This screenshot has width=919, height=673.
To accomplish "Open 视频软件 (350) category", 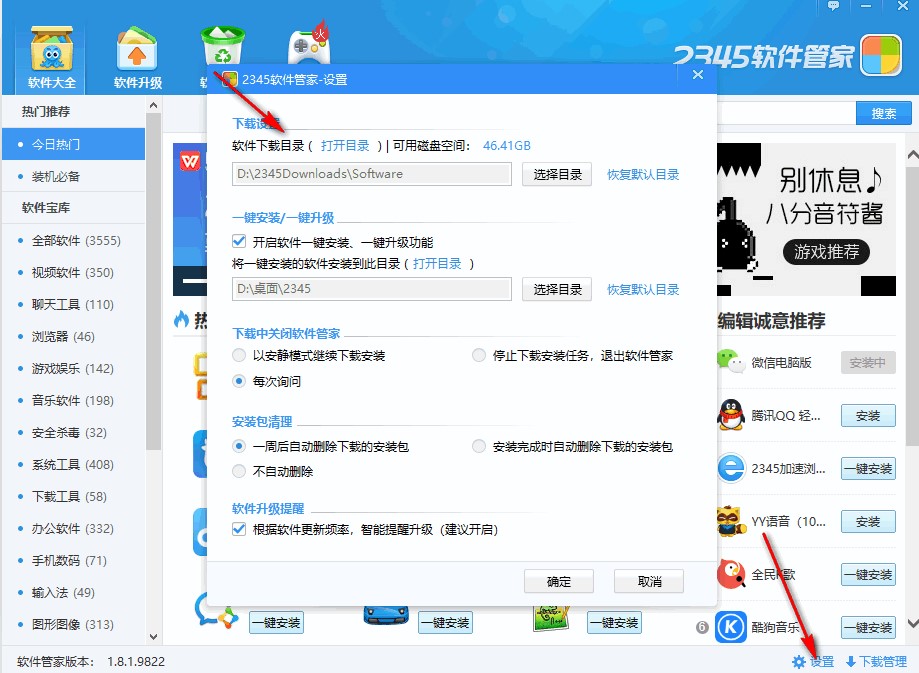I will point(73,273).
